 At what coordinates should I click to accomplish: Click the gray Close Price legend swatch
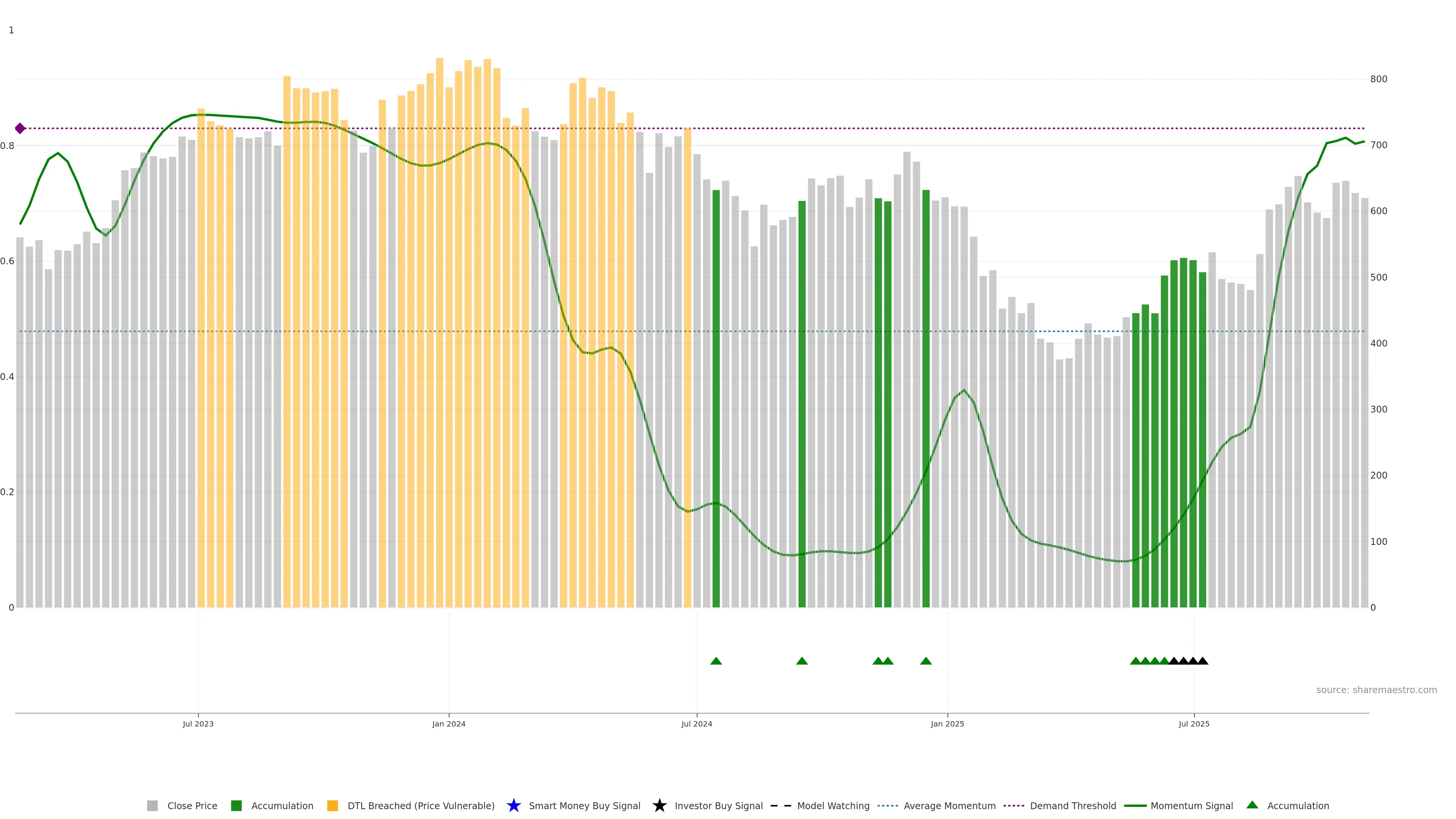[x=152, y=805]
